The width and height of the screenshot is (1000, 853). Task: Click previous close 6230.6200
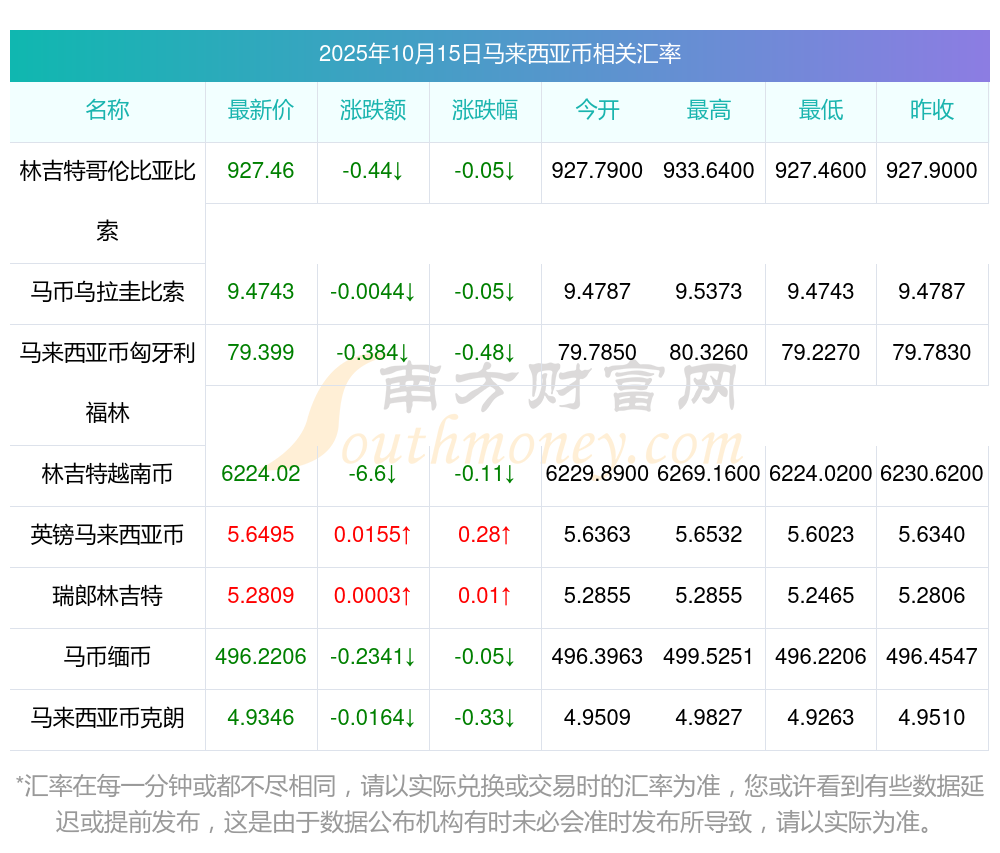point(932,474)
